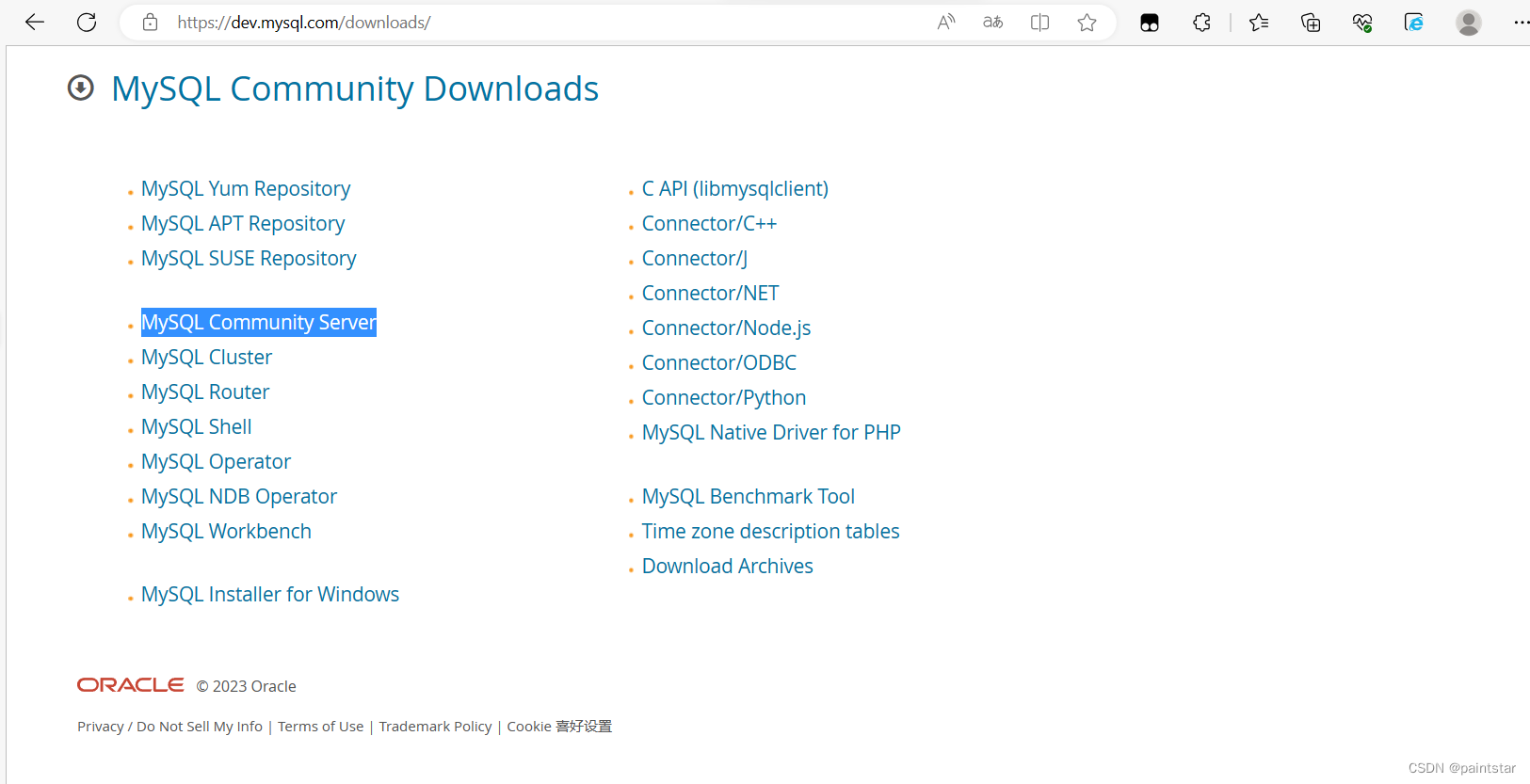Open Connector/C++ link
Screen dimensions: 1530x784
(709, 223)
